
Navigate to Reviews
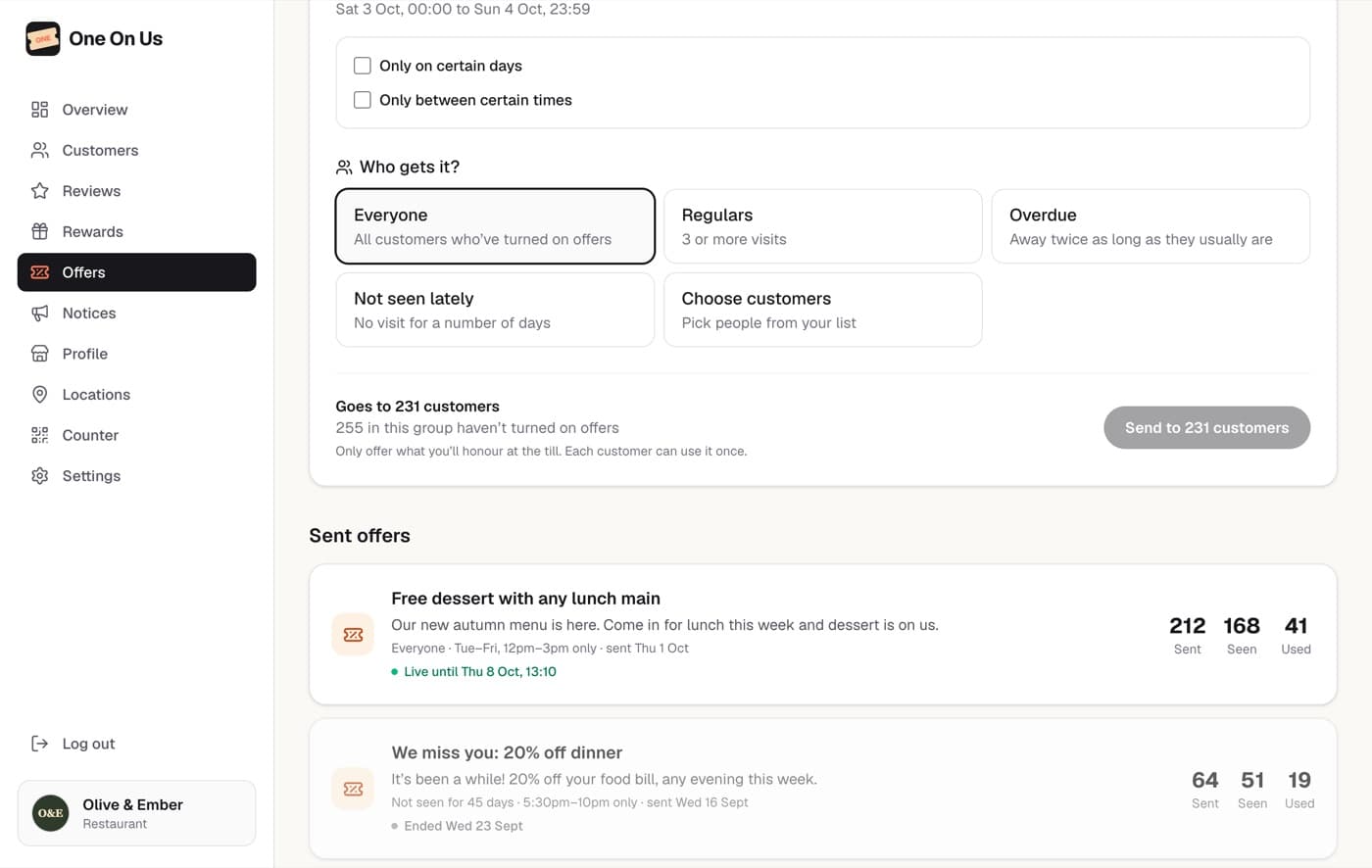137,191
